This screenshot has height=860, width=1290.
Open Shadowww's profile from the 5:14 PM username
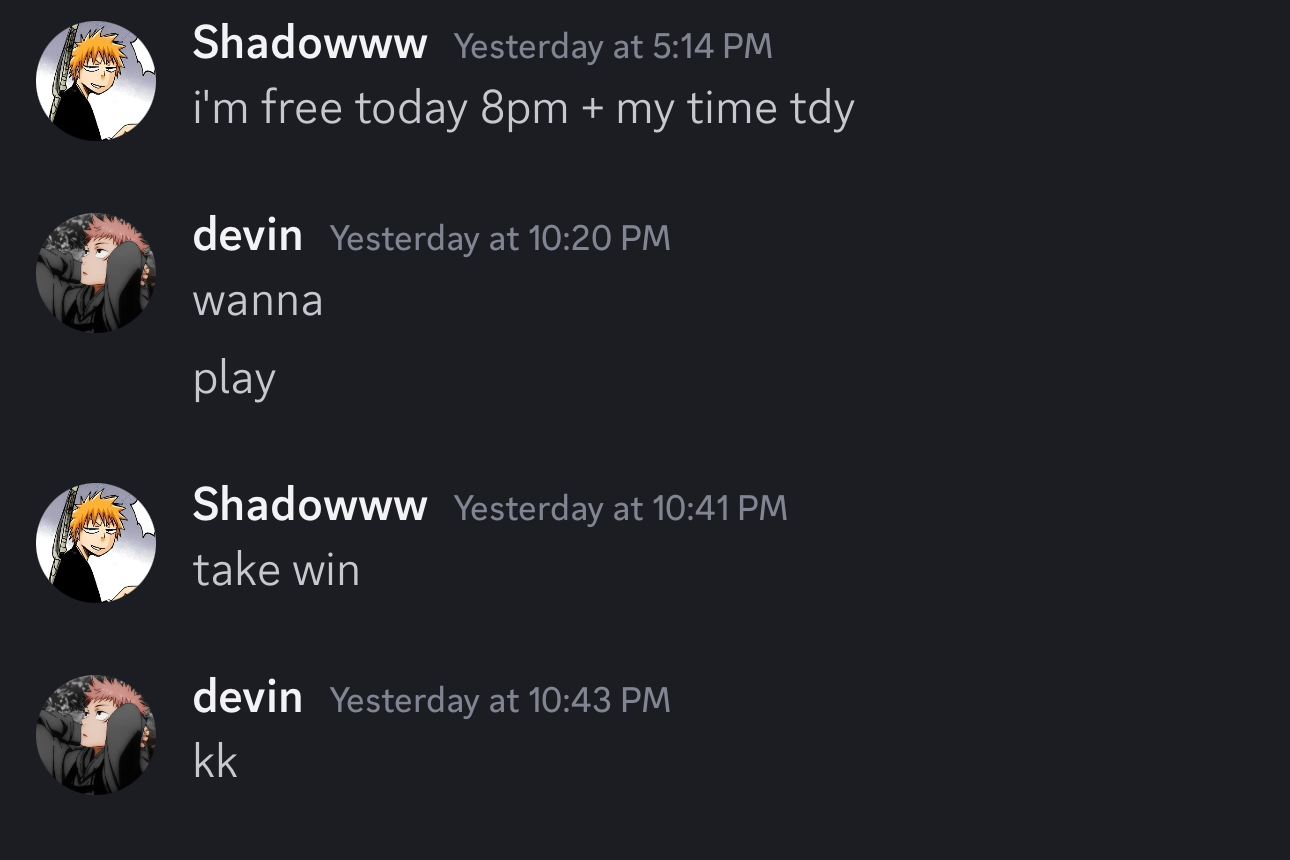pyautogui.click(x=310, y=45)
